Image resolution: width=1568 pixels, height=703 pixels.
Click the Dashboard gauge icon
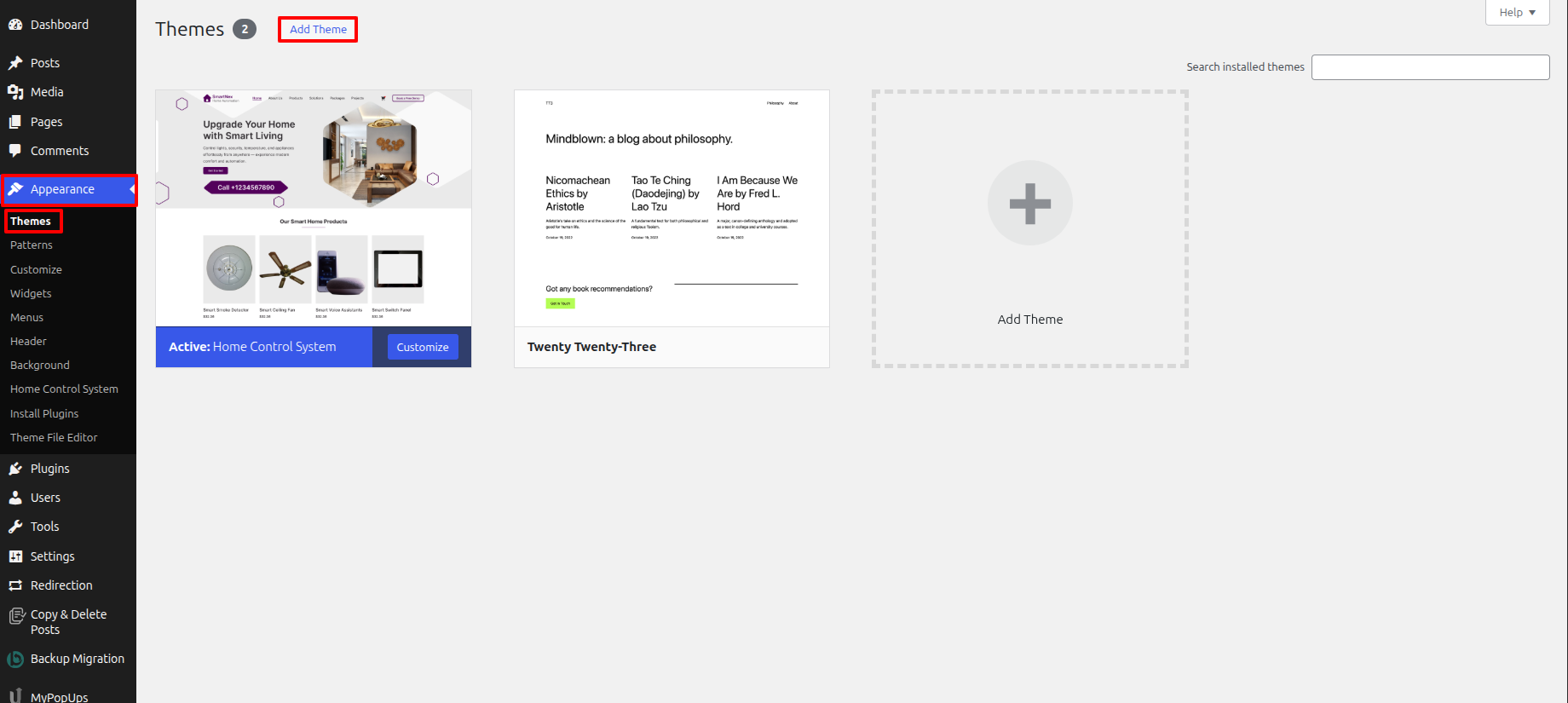[15, 25]
